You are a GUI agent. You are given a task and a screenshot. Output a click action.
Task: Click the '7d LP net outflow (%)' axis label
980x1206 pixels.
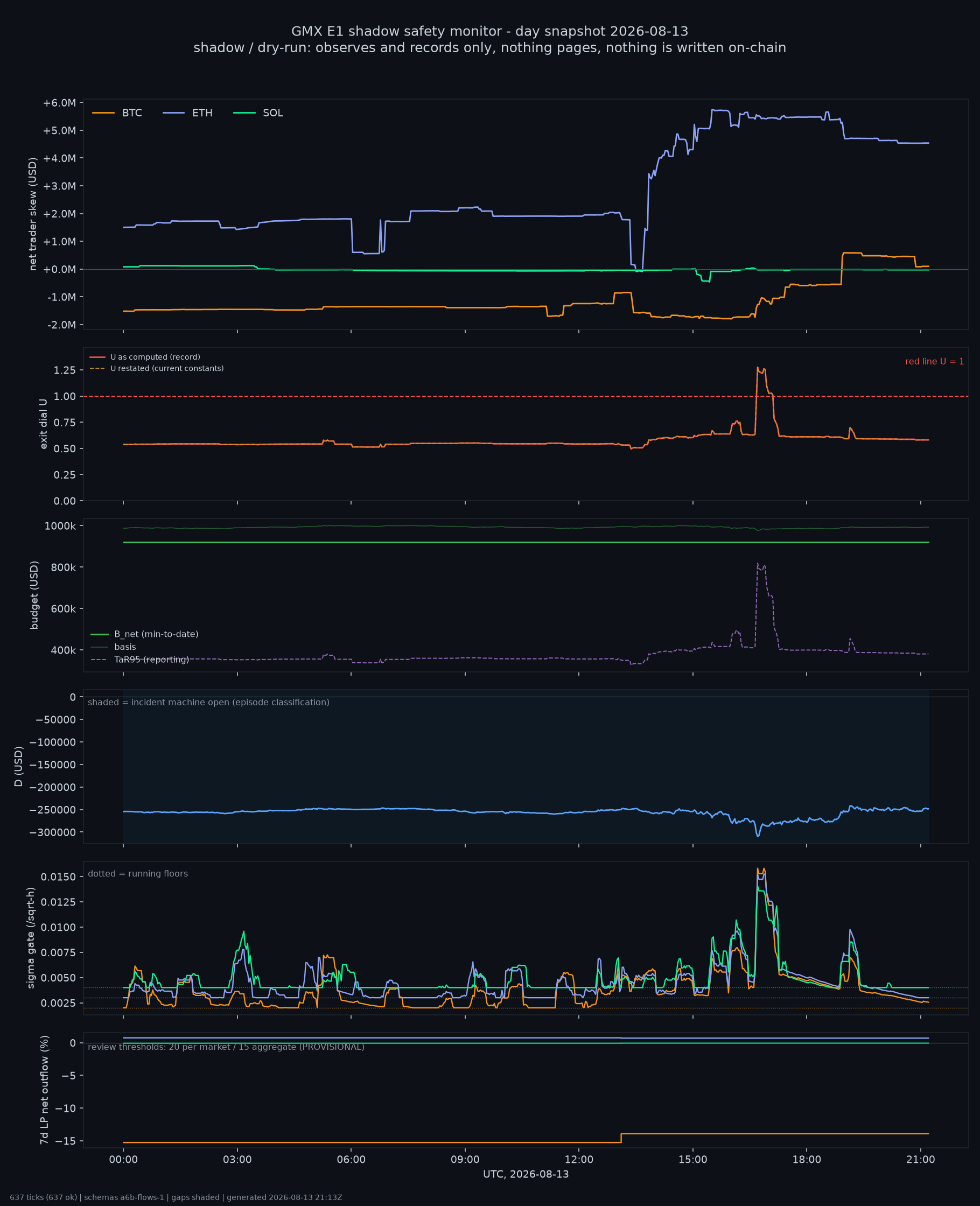tap(44, 1090)
